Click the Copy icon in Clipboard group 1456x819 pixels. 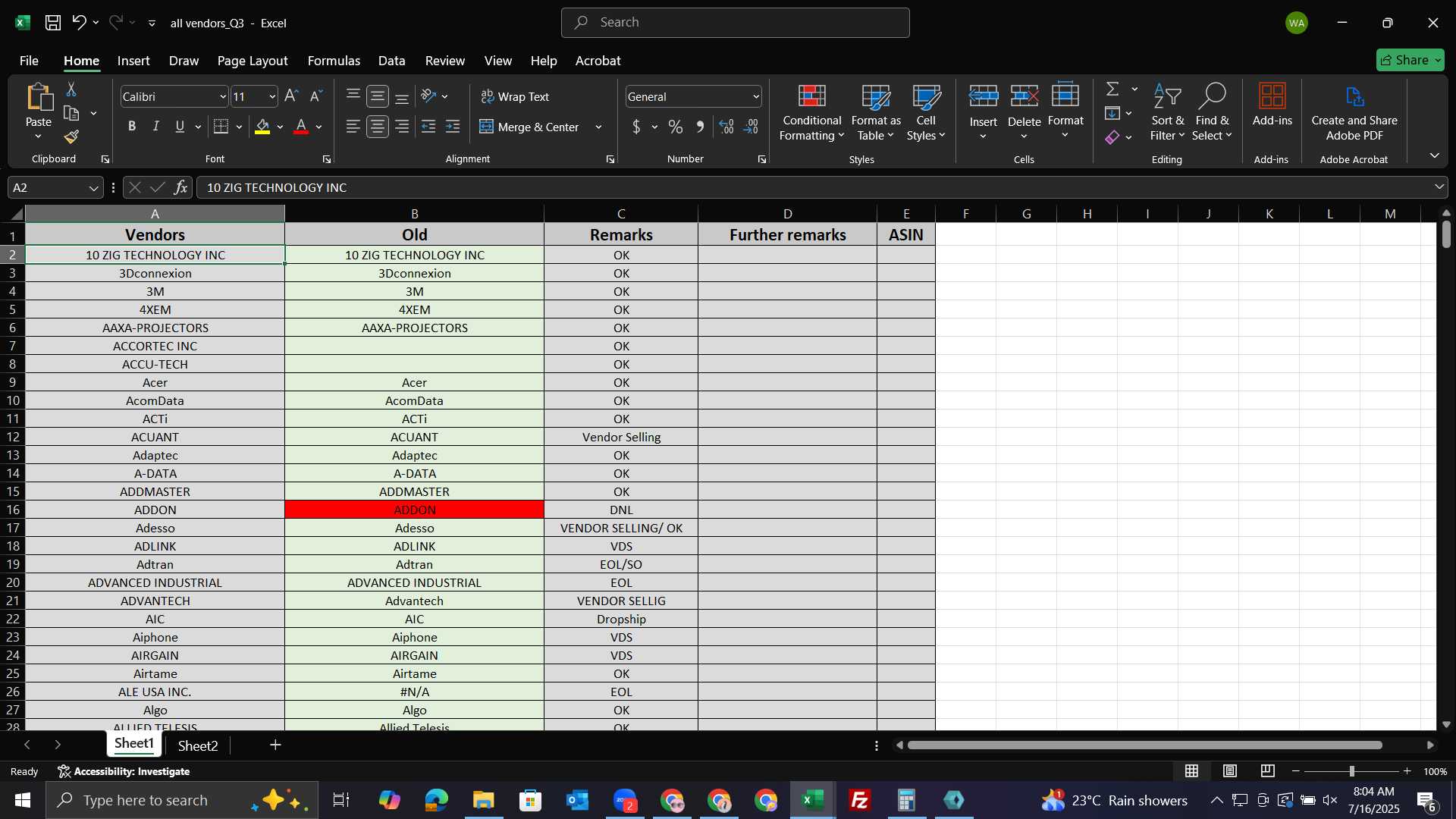point(71,114)
